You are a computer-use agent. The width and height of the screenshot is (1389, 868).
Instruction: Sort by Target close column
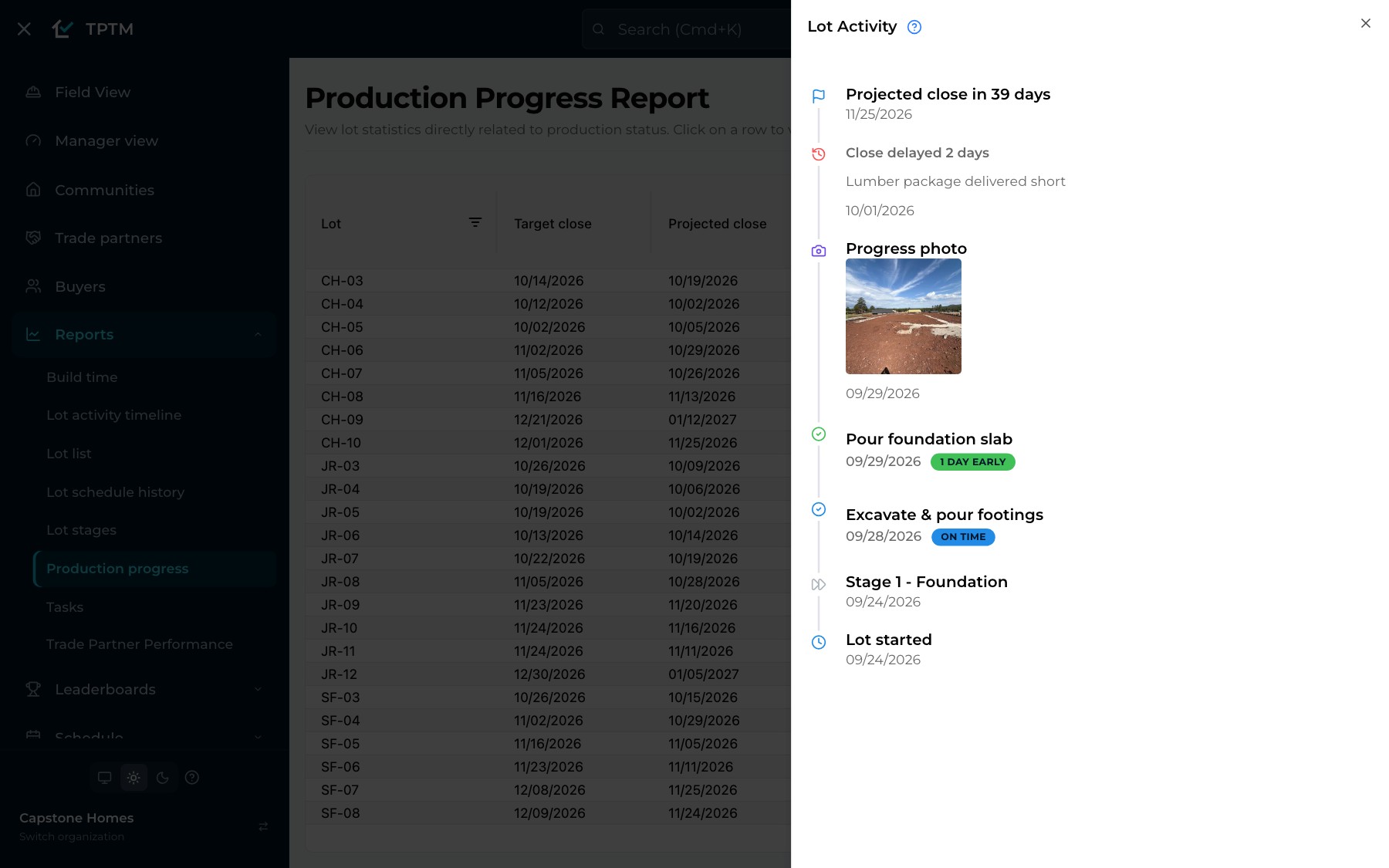tap(553, 224)
